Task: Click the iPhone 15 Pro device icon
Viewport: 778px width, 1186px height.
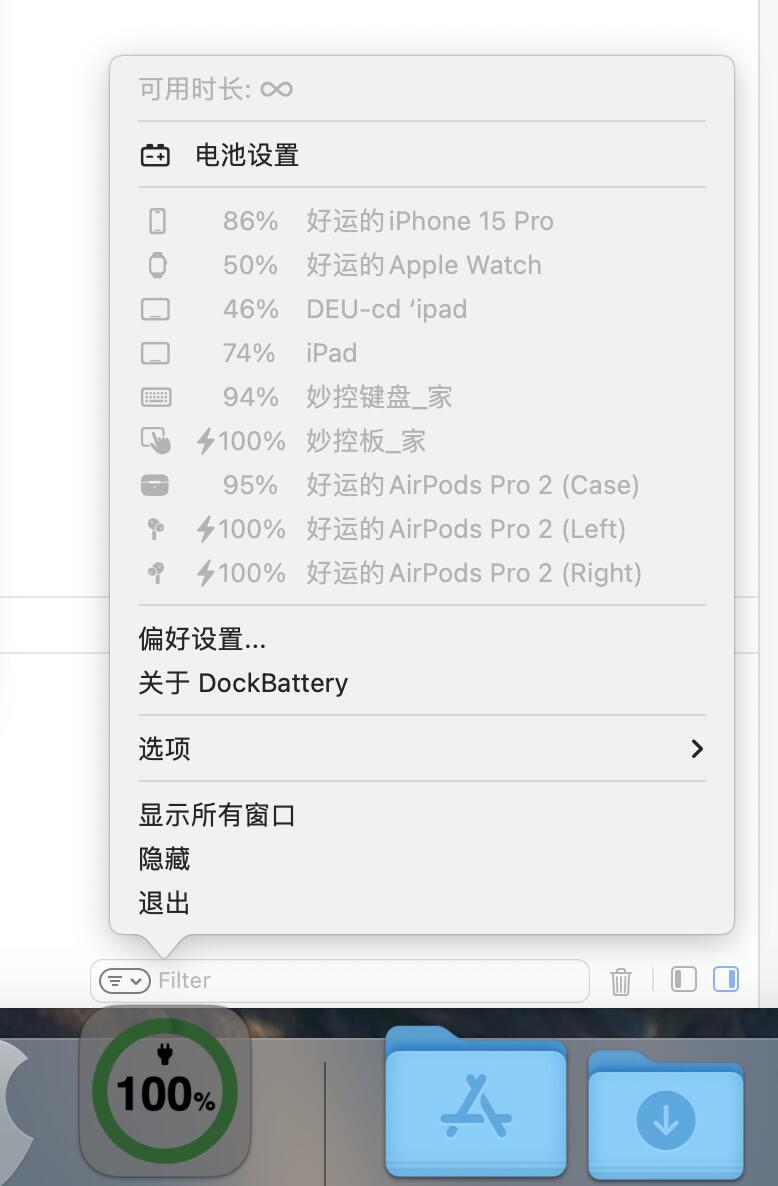Action: coord(156,221)
